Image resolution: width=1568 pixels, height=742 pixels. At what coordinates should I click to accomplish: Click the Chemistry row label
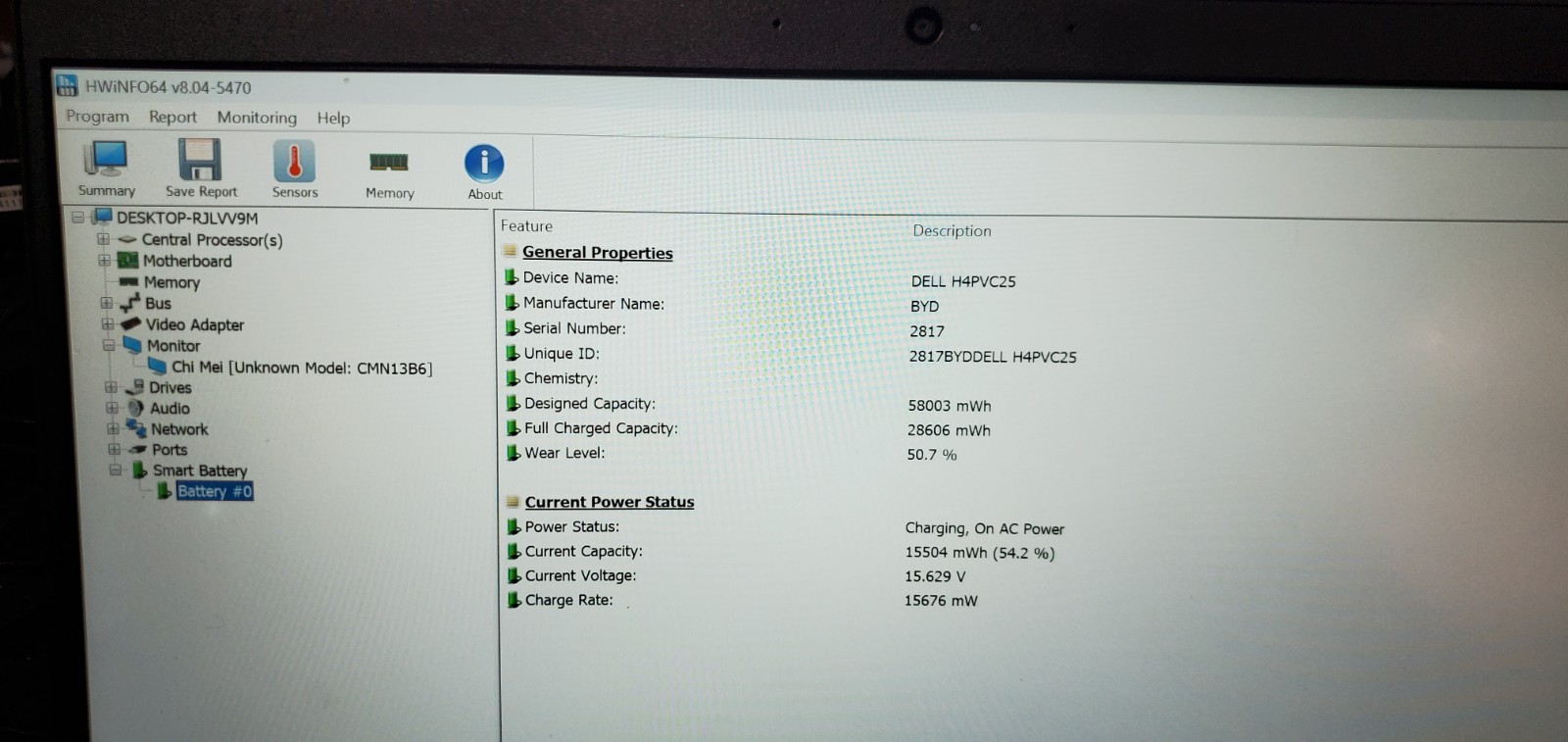tap(561, 378)
